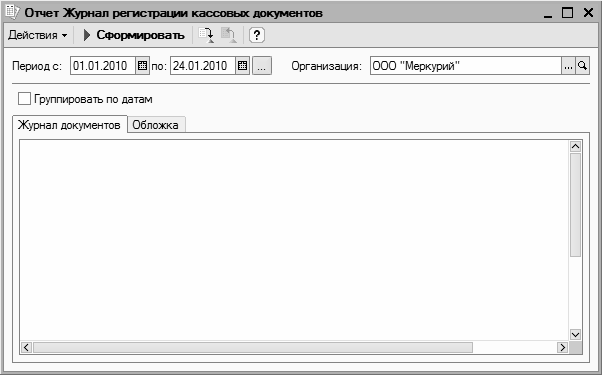Click the start date field 01.01.2010

click(x=103, y=66)
